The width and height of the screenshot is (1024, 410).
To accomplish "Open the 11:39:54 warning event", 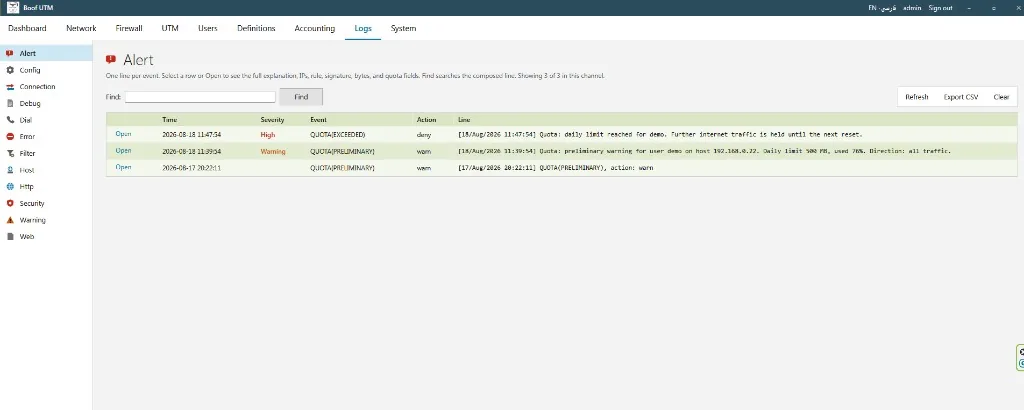I will click(123, 151).
